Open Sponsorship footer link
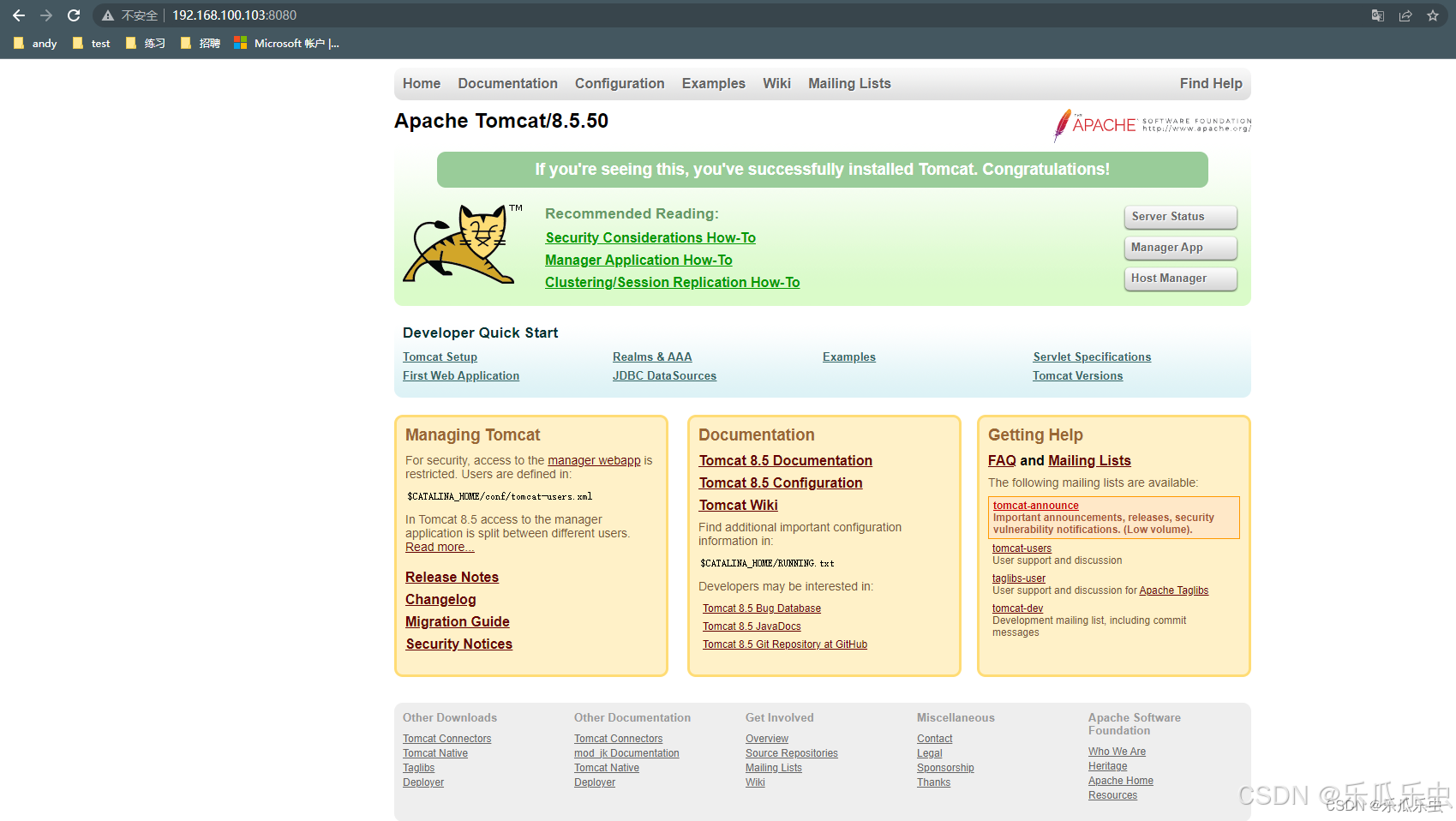Screen dimensions: 1456x821 tap(945, 768)
